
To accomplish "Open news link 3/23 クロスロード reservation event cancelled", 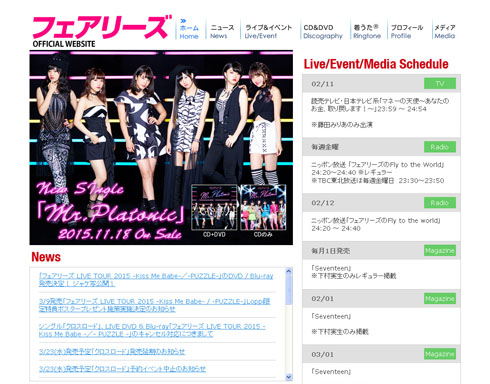I will click(x=122, y=369).
